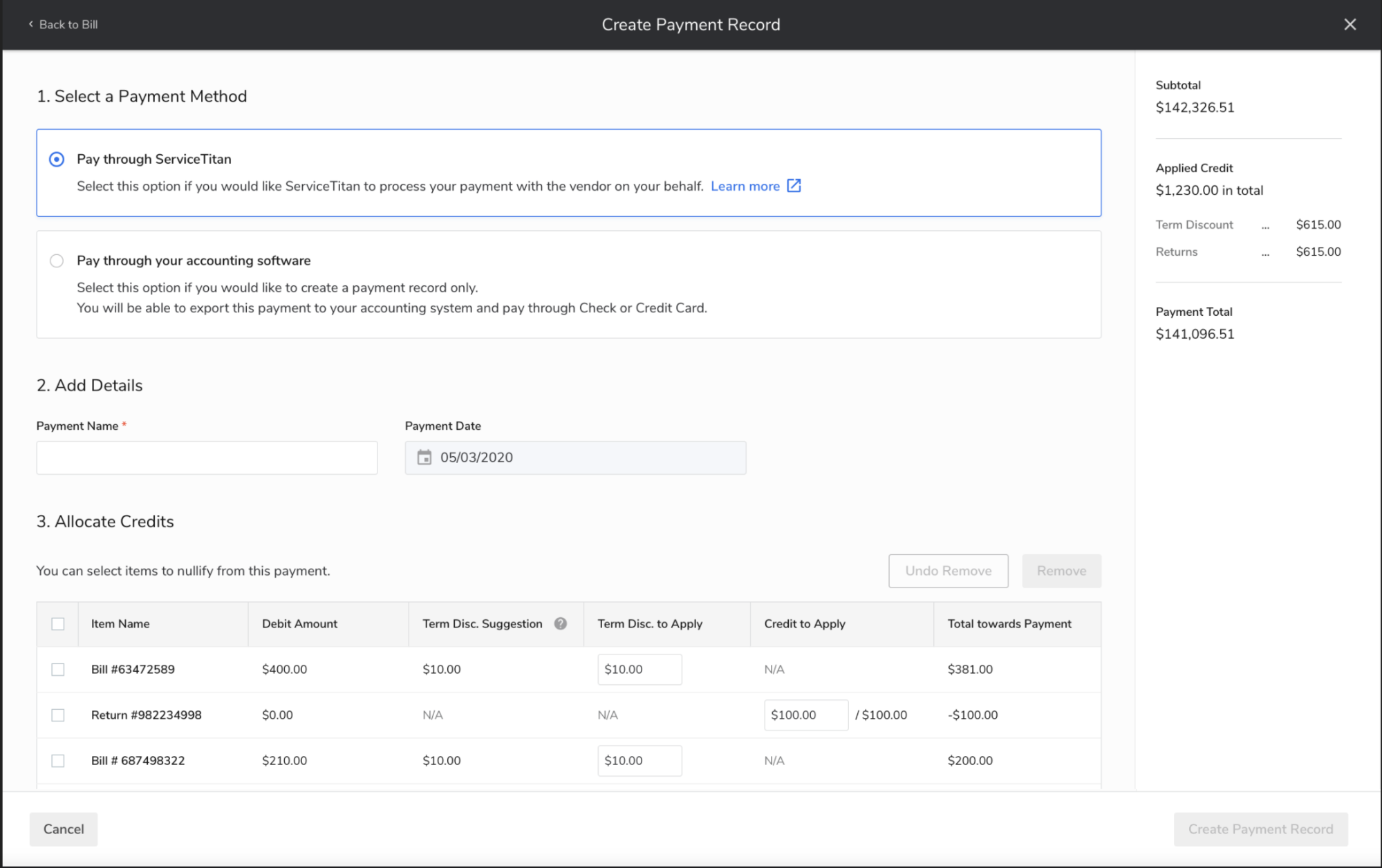
Task: Click the Cancel button
Action: click(63, 829)
